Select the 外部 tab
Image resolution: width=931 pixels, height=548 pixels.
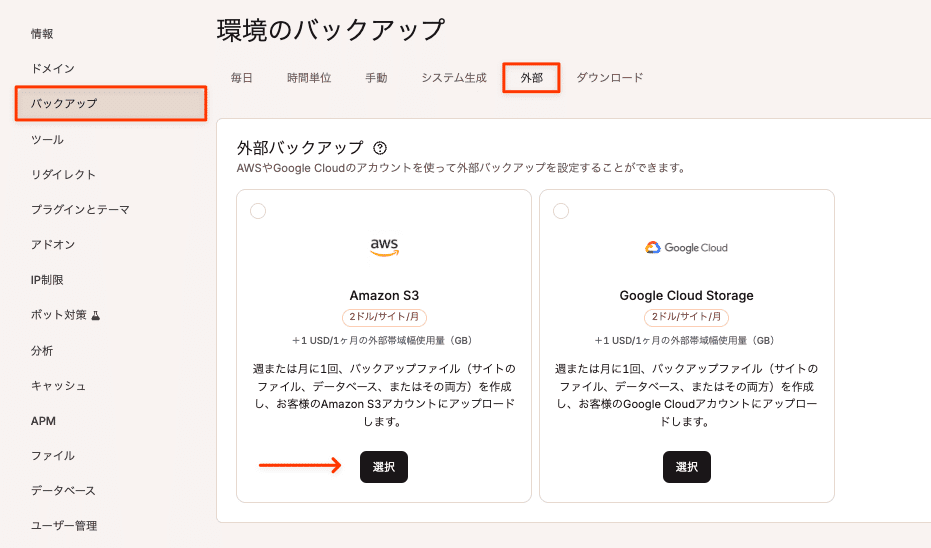pos(531,78)
